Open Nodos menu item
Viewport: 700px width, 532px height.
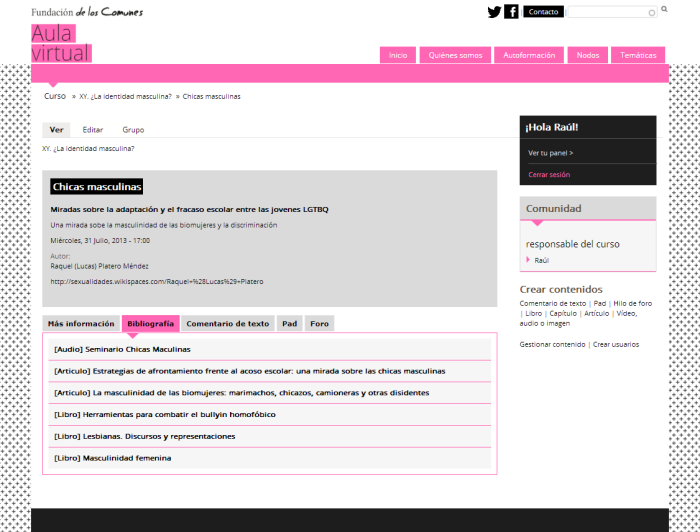click(588, 55)
